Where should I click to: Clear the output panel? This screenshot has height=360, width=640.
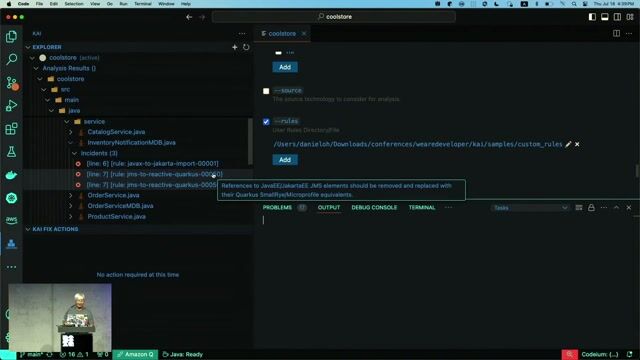(579, 208)
